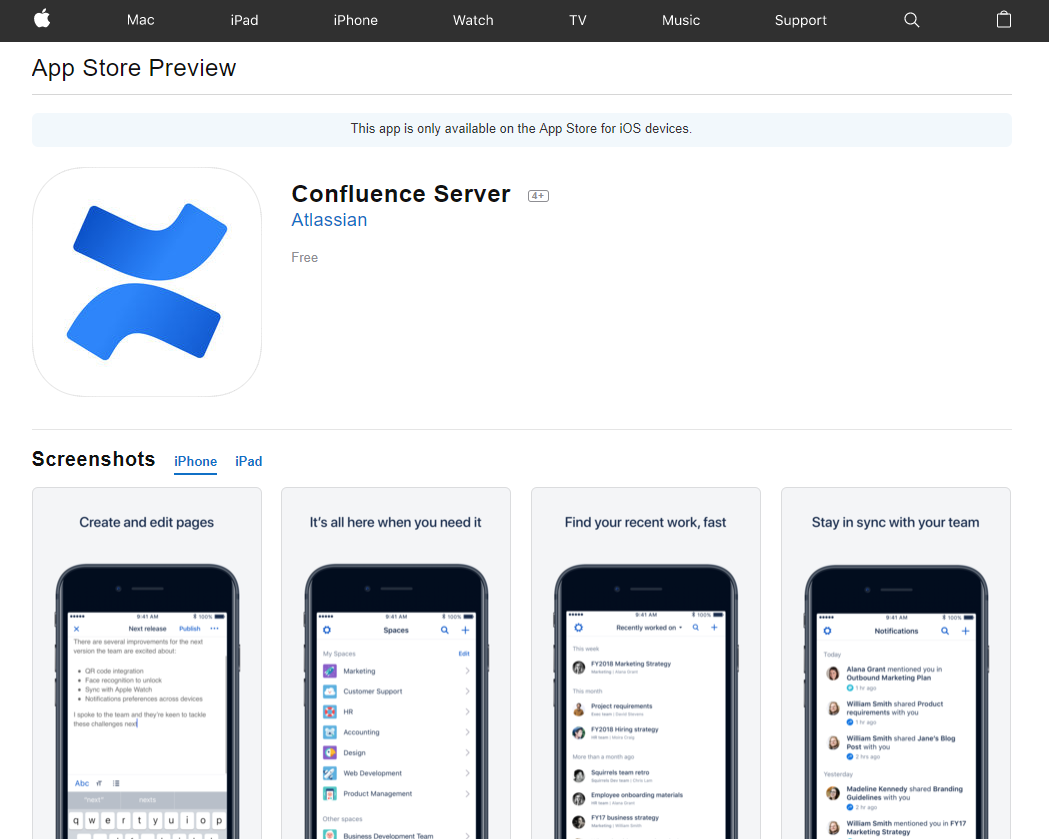
Task: View 'Stay in sync with your team' screenshot
Action: (x=896, y=663)
